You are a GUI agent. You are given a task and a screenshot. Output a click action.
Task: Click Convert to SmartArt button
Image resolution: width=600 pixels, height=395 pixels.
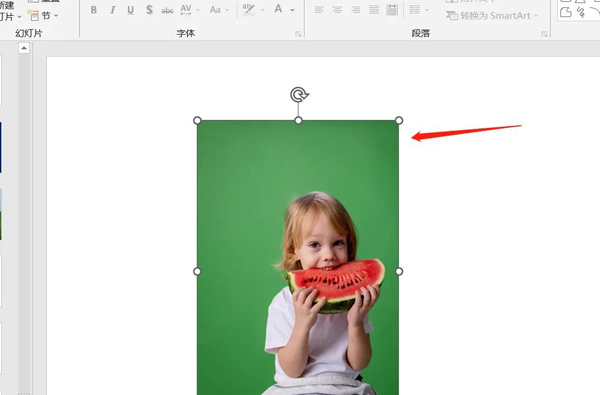pos(492,16)
